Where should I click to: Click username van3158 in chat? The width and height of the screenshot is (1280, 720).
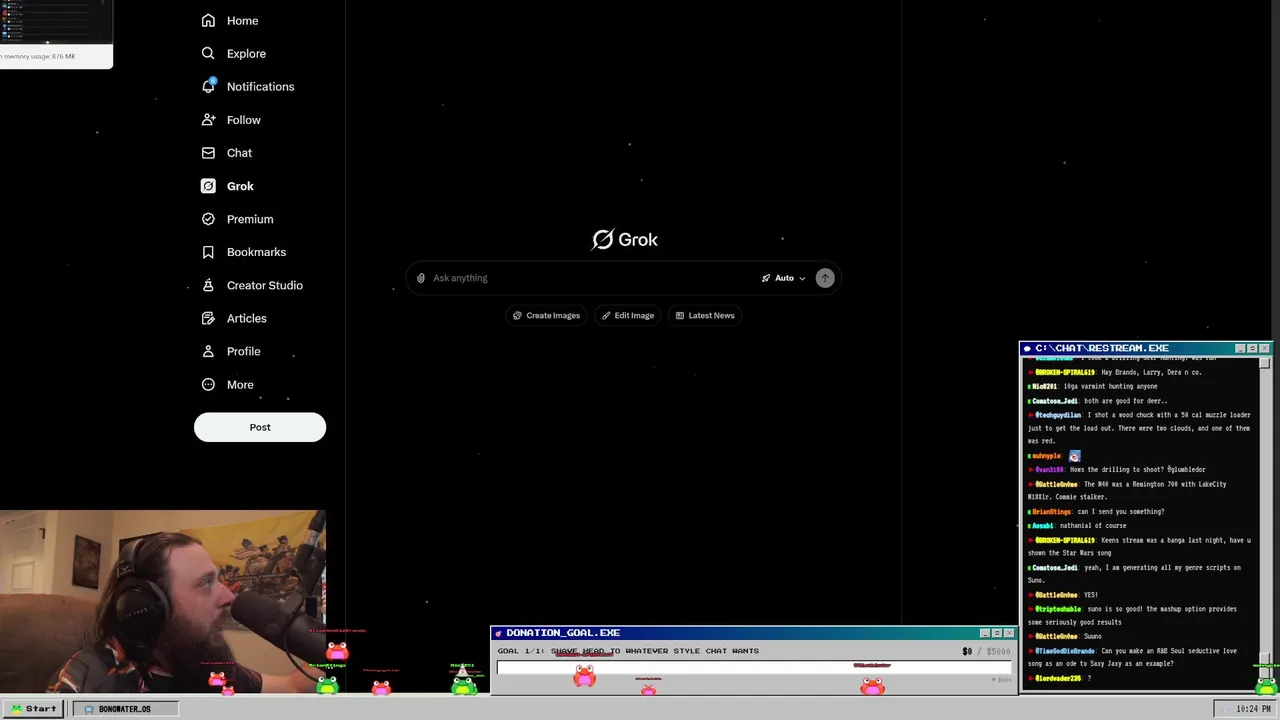(x=1049, y=469)
